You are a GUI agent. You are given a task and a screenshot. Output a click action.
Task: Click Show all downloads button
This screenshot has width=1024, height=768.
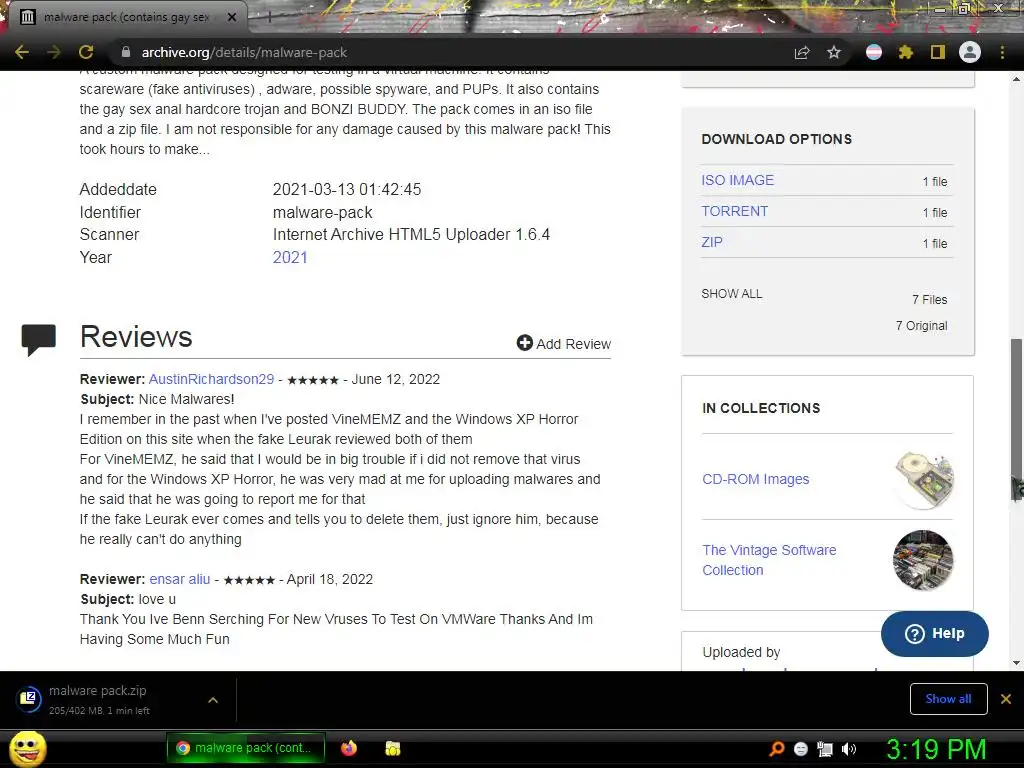[948, 699]
